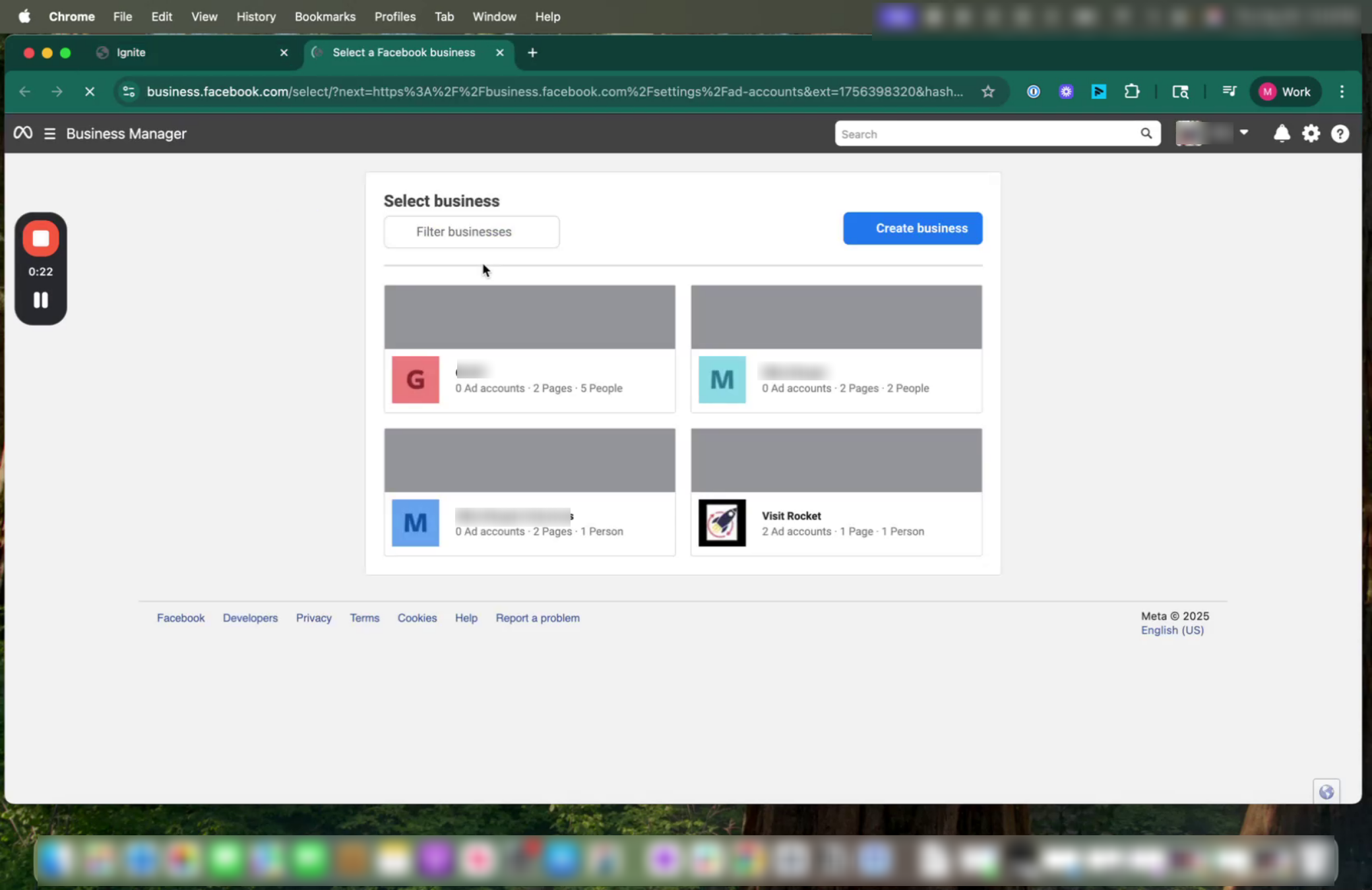This screenshot has width=1372, height=890.
Task: Open the Extensions puzzle icon
Action: tap(1132, 92)
